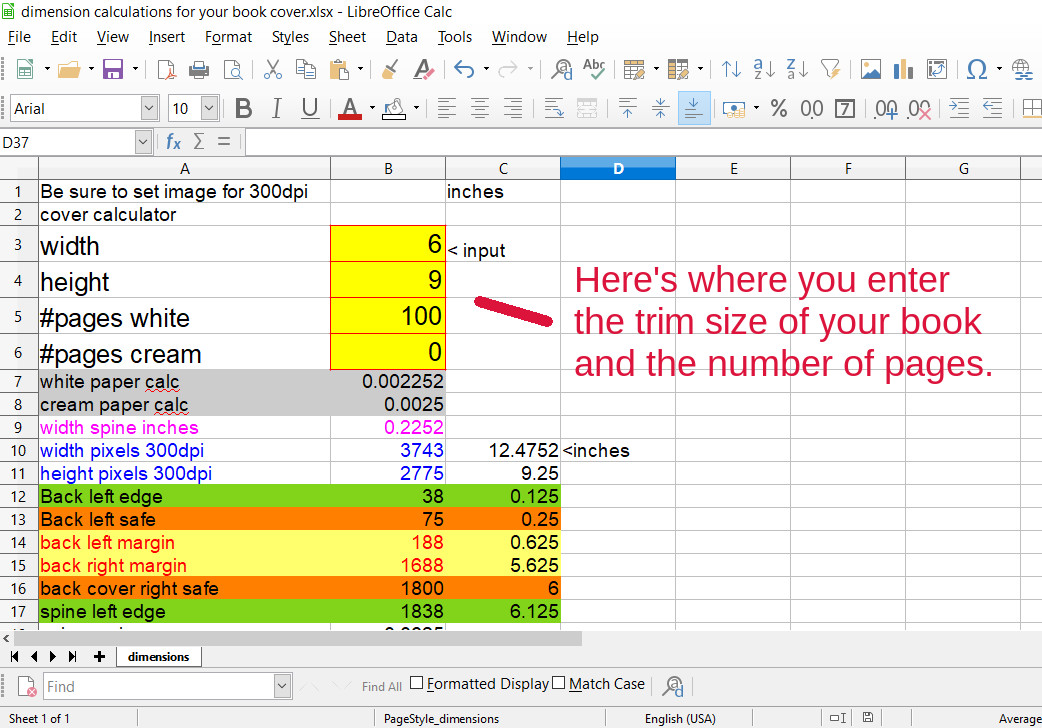
Task: Click the Print icon in toolbar
Action: (x=199, y=69)
